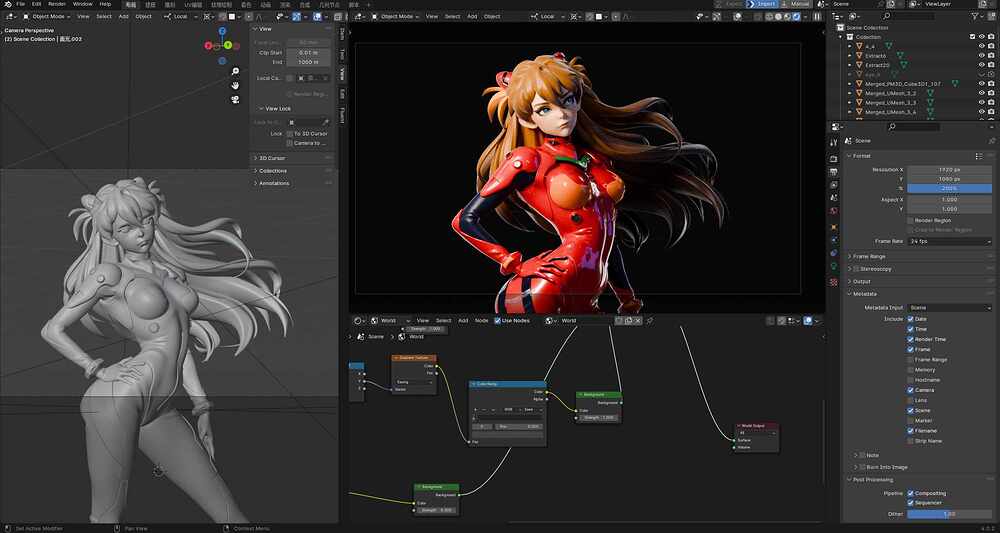Image resolution: width=1000 pixels, height=533 pixels.
Task: Toggle camera view gizmo in left viewport
Action: [x=235, y=99]
